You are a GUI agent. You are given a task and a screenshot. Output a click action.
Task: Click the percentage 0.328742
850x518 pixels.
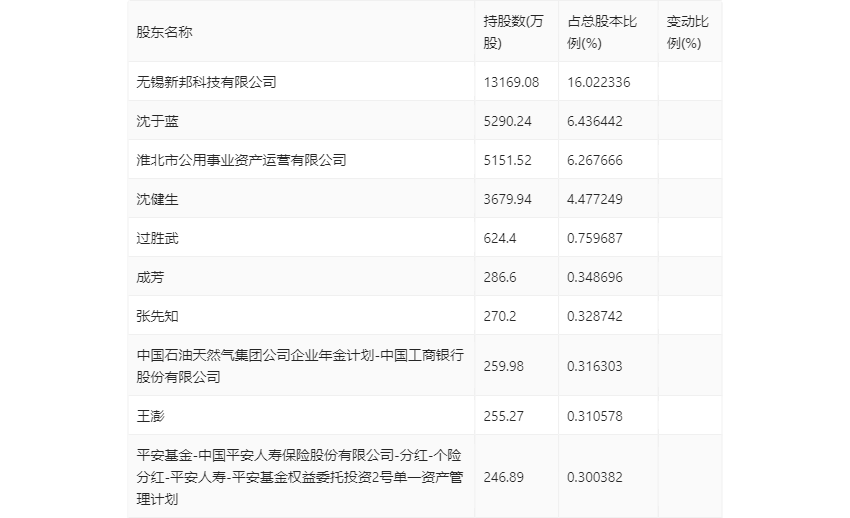click(595, 316)
